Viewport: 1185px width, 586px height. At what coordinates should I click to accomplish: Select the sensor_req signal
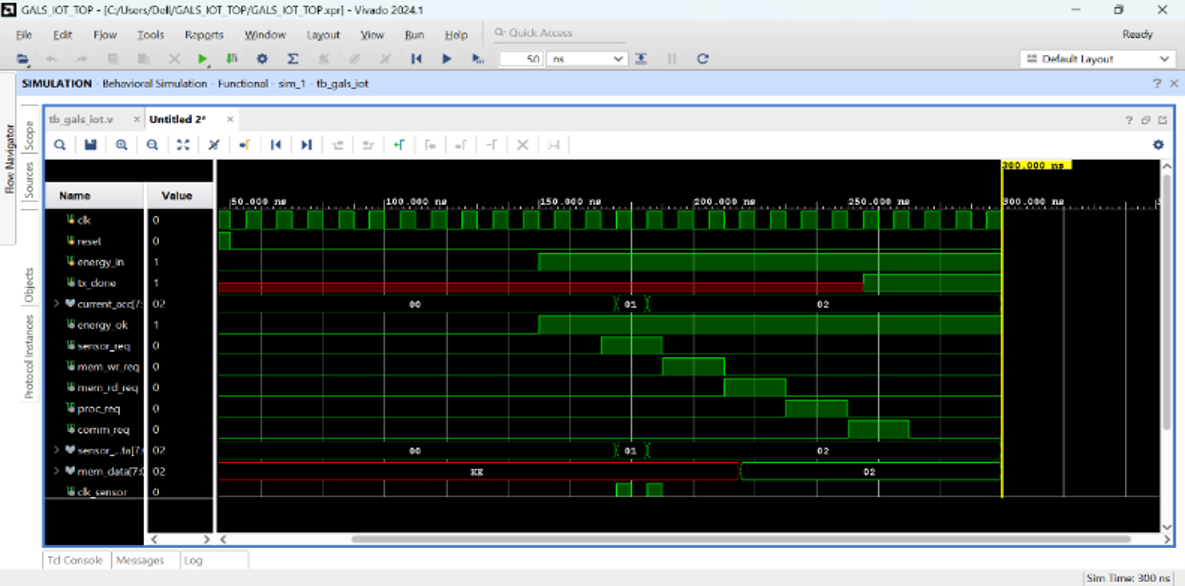(104, 346)
